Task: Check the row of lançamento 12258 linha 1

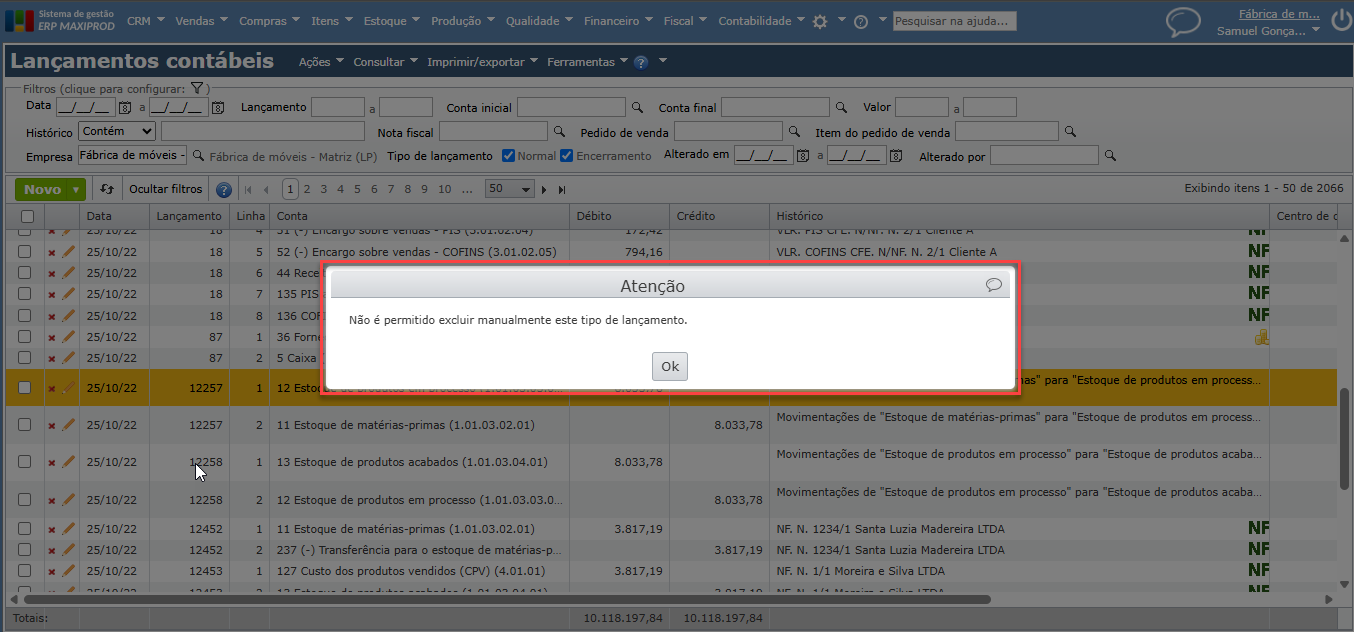Action: click(x=24, y=462)
